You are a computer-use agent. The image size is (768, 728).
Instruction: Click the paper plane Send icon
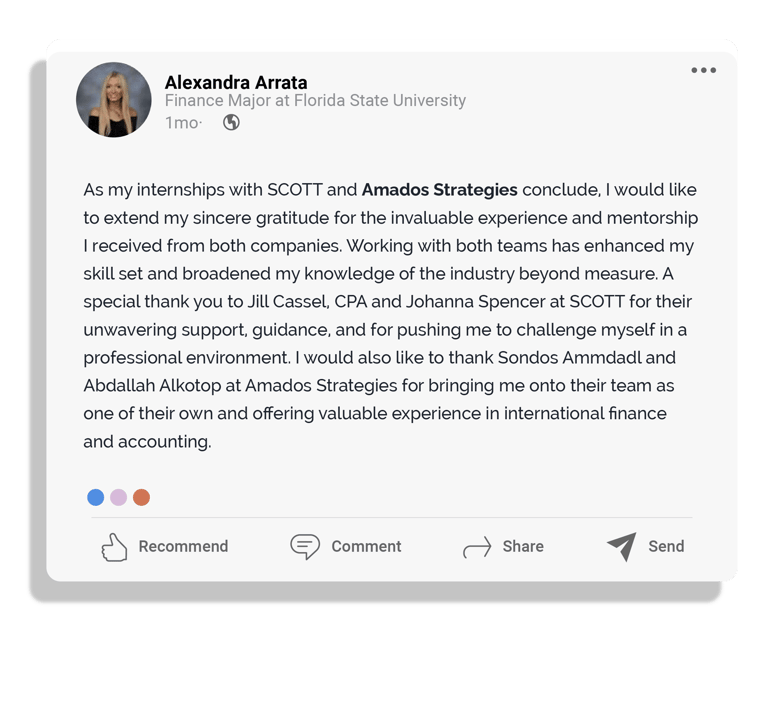point(622,546)
